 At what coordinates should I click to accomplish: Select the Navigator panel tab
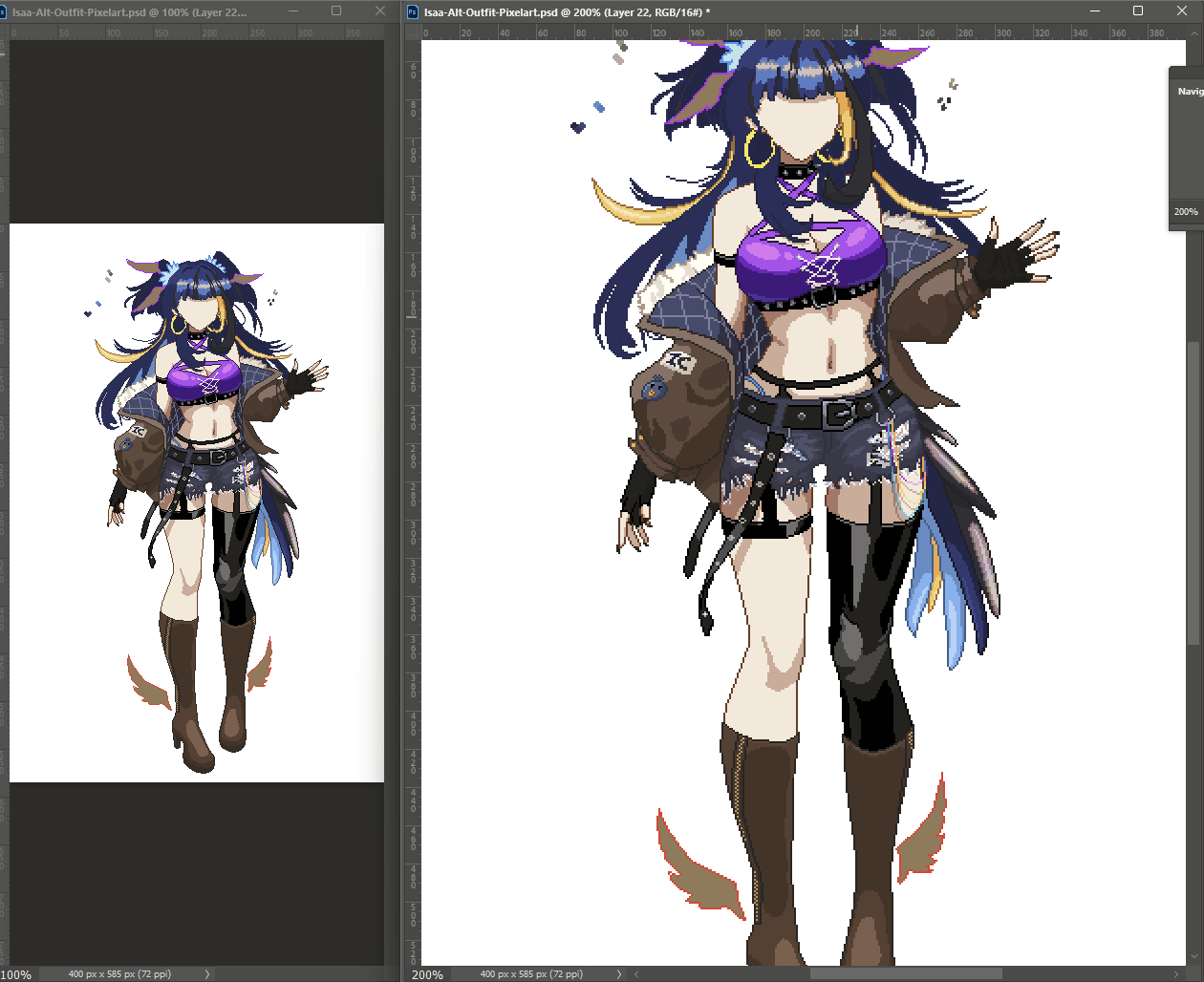pyautogui.click(x=1190, y=92)
